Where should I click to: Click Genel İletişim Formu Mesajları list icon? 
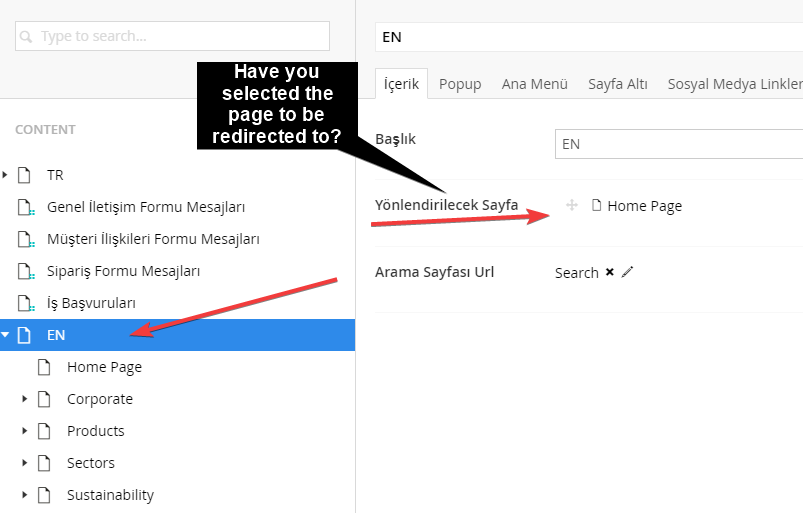click(x=26, y=207)
